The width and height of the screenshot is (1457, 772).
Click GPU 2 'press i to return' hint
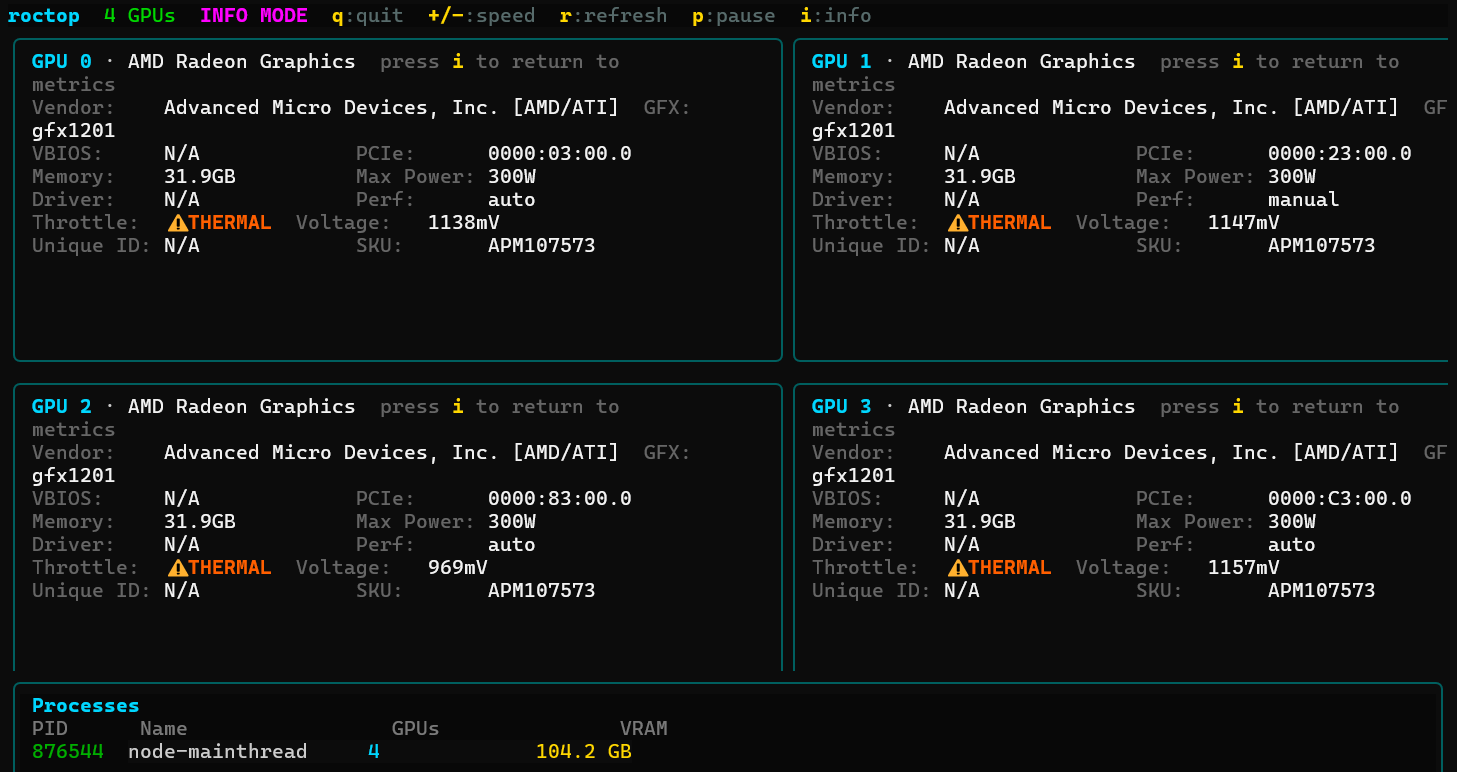tap(500, 407)
